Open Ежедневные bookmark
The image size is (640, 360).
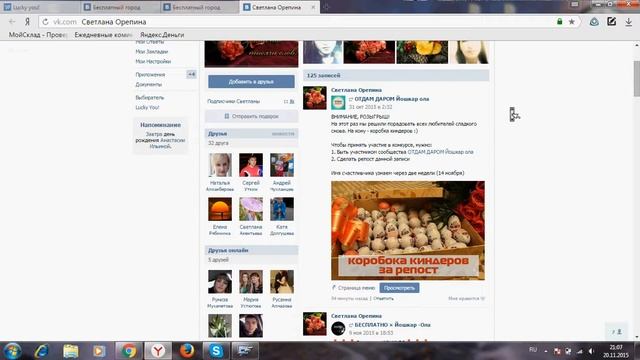pyautogui.click(x=103, y=35)
